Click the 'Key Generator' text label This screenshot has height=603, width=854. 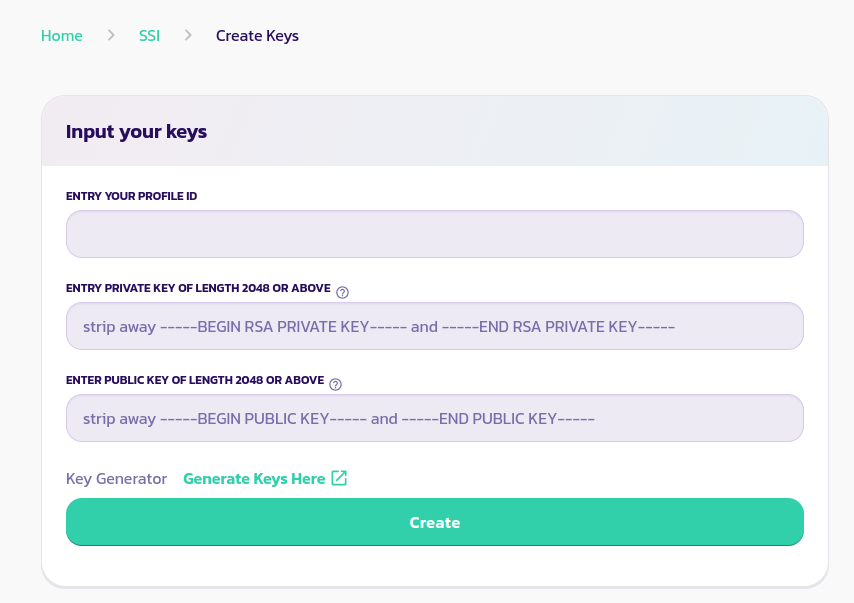[x=116, y=479]
